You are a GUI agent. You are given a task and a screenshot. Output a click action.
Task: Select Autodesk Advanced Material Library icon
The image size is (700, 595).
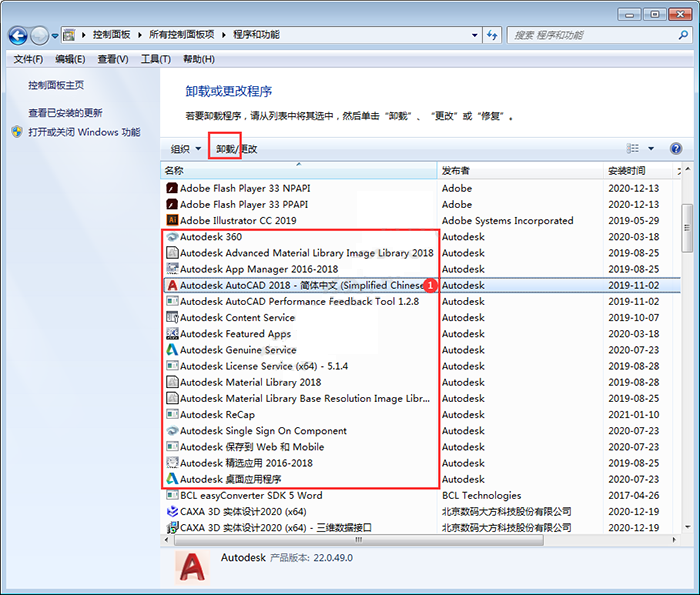(172, 253)
